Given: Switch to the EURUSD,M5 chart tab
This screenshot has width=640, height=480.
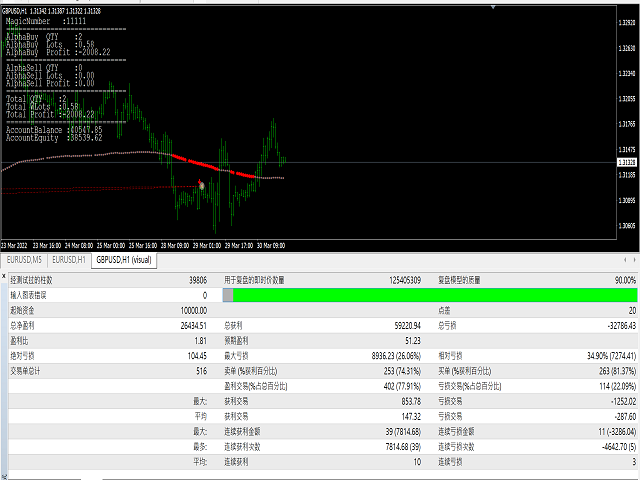Looking at the screenshot, I should click(x=24, y=260).
